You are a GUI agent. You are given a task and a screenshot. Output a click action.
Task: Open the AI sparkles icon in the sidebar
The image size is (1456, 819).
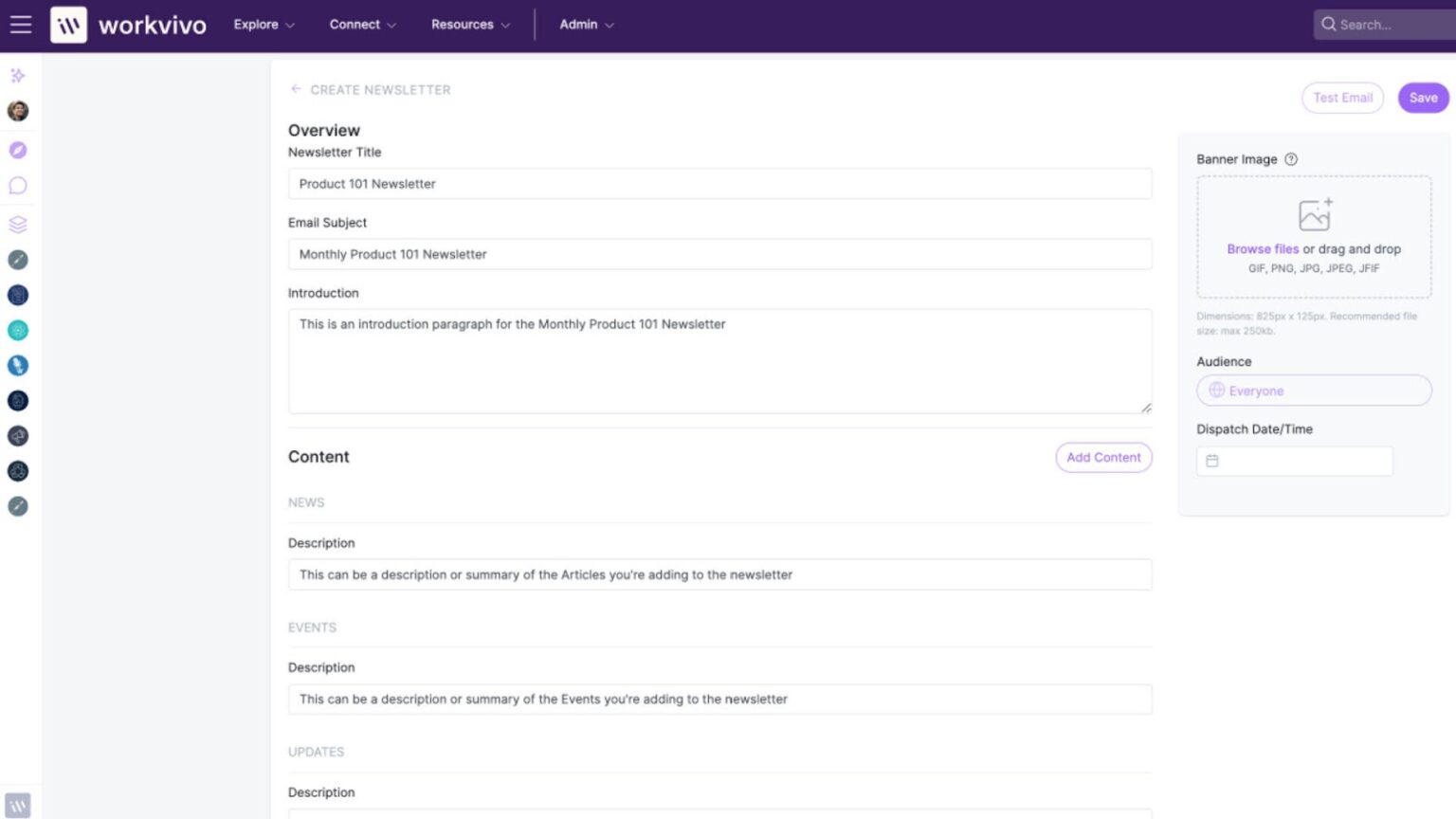(17, 75)
